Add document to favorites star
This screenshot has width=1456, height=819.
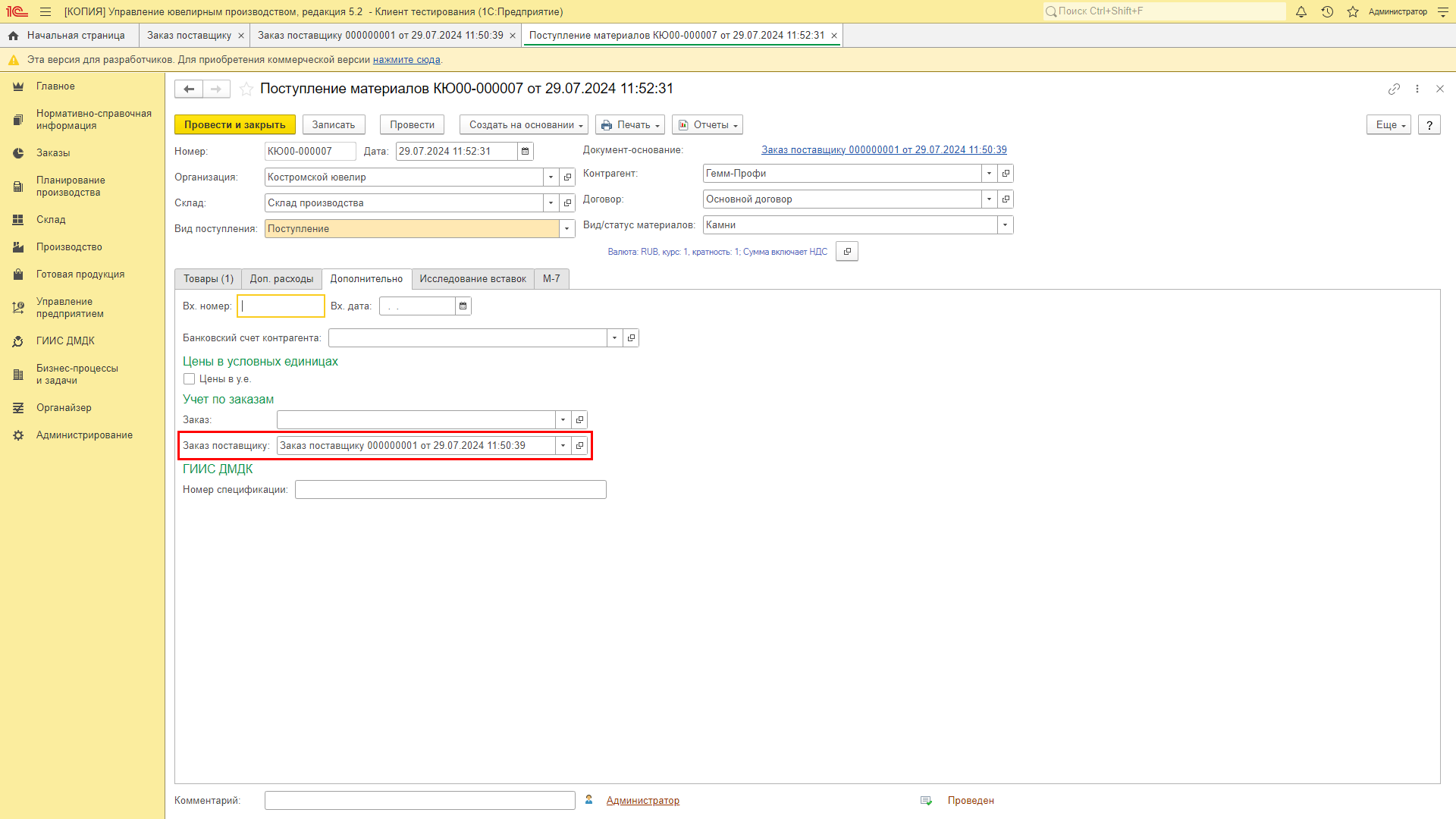pyautogui.click(x=246, y=89)
